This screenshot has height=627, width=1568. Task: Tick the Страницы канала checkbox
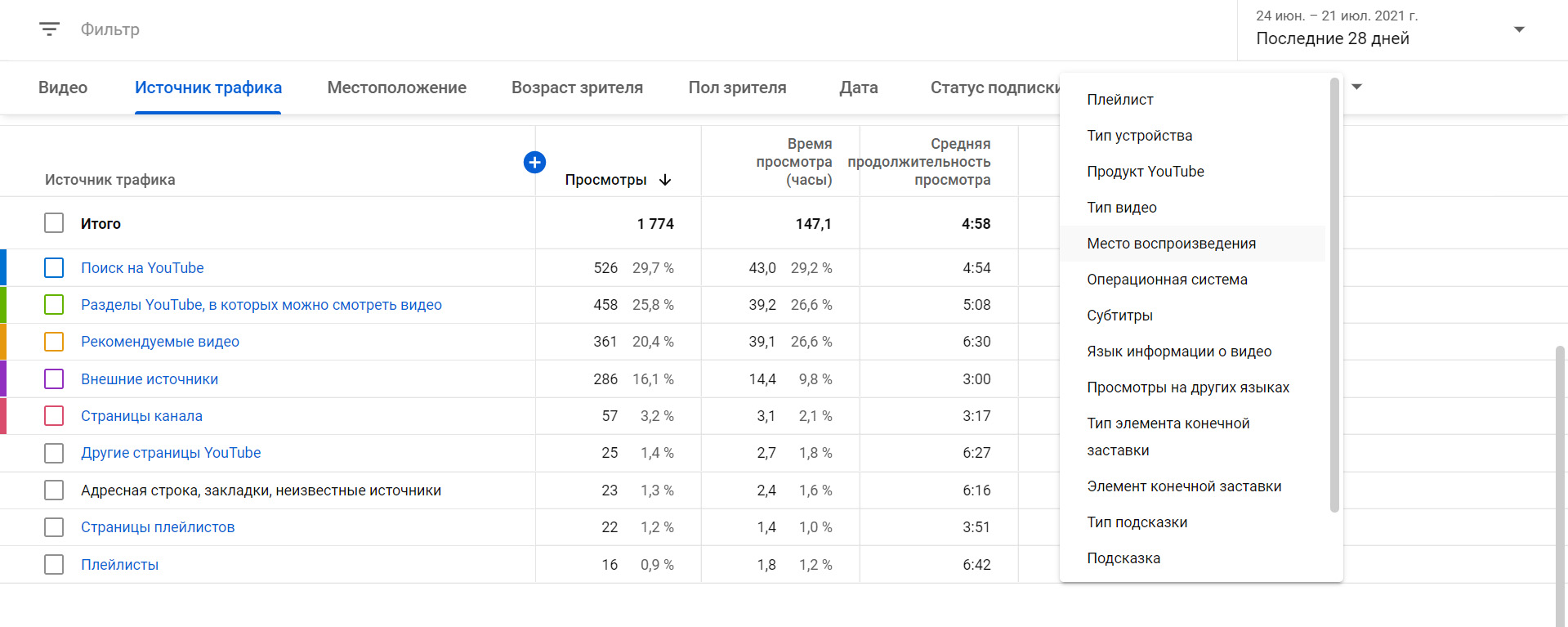tap(54, 416)
